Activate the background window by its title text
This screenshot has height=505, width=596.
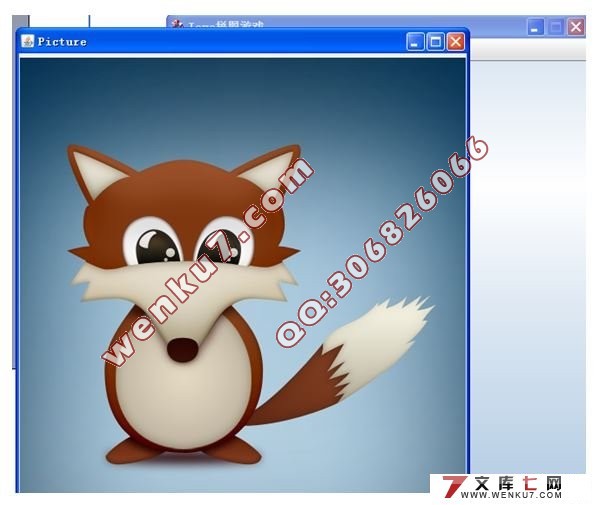(225, 25)
